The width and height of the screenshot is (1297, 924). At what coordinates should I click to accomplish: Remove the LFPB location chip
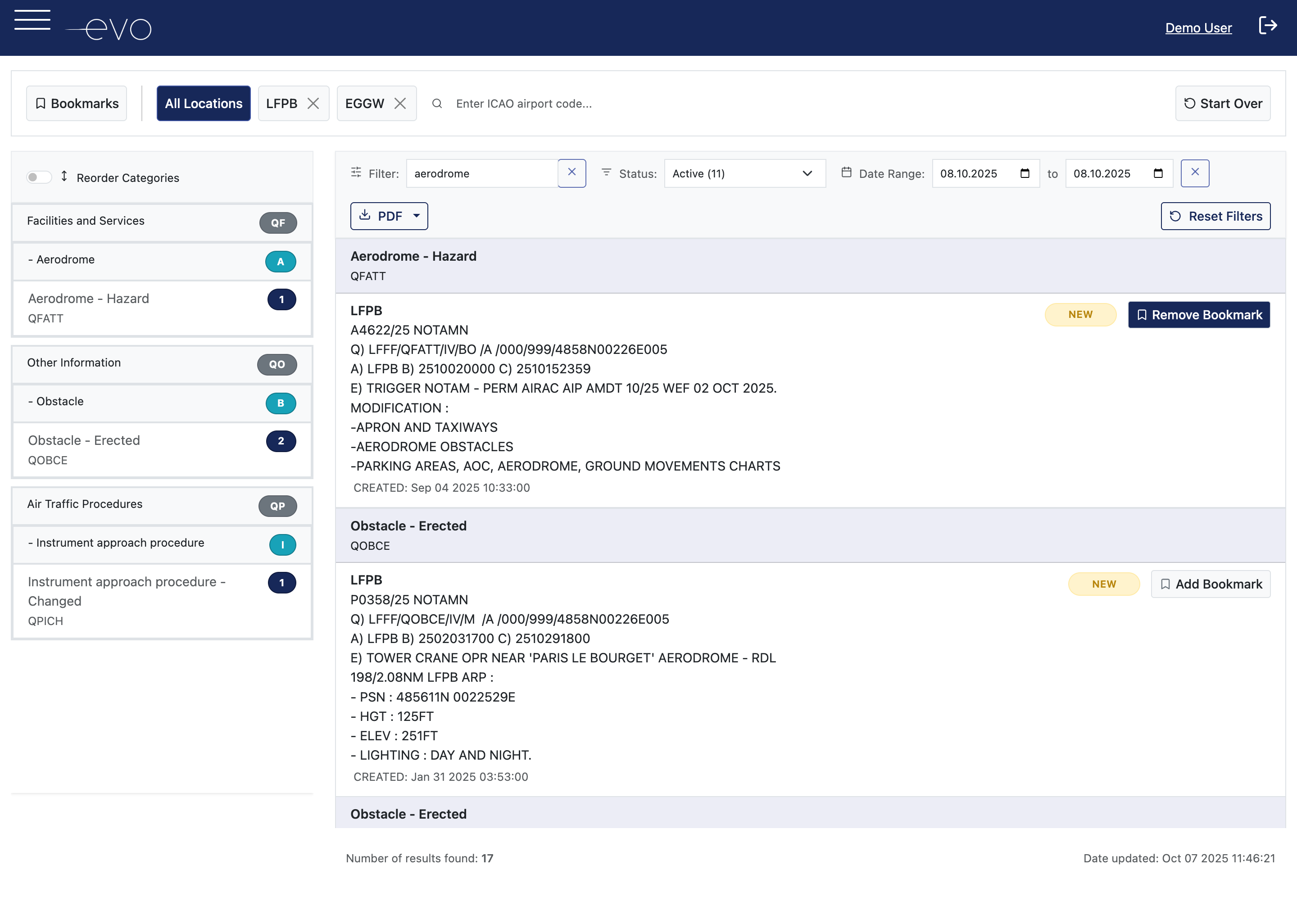(313, 103)
